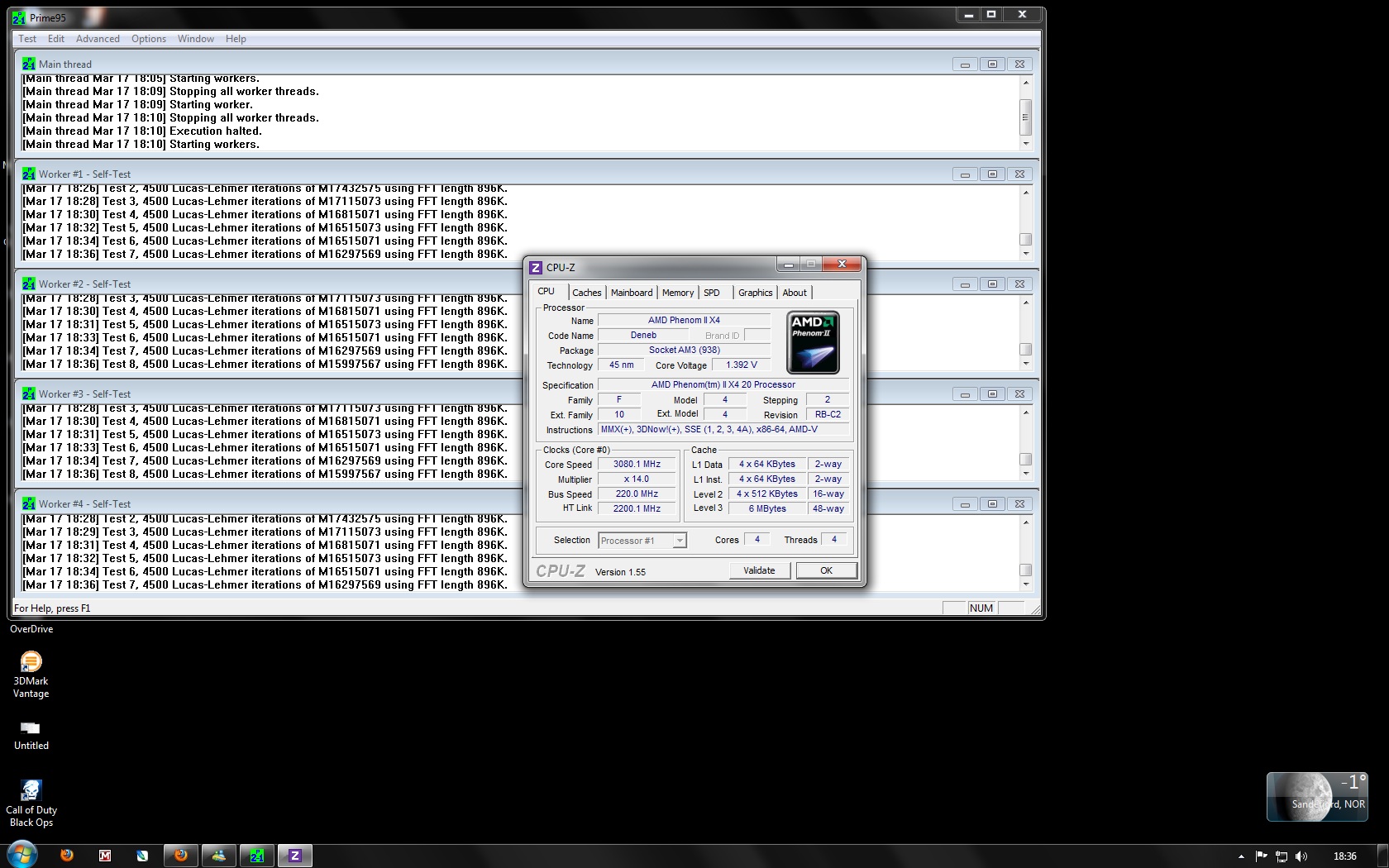Activate the Prime95 taskbar button
1389x868 pixels.
point(257,856)
